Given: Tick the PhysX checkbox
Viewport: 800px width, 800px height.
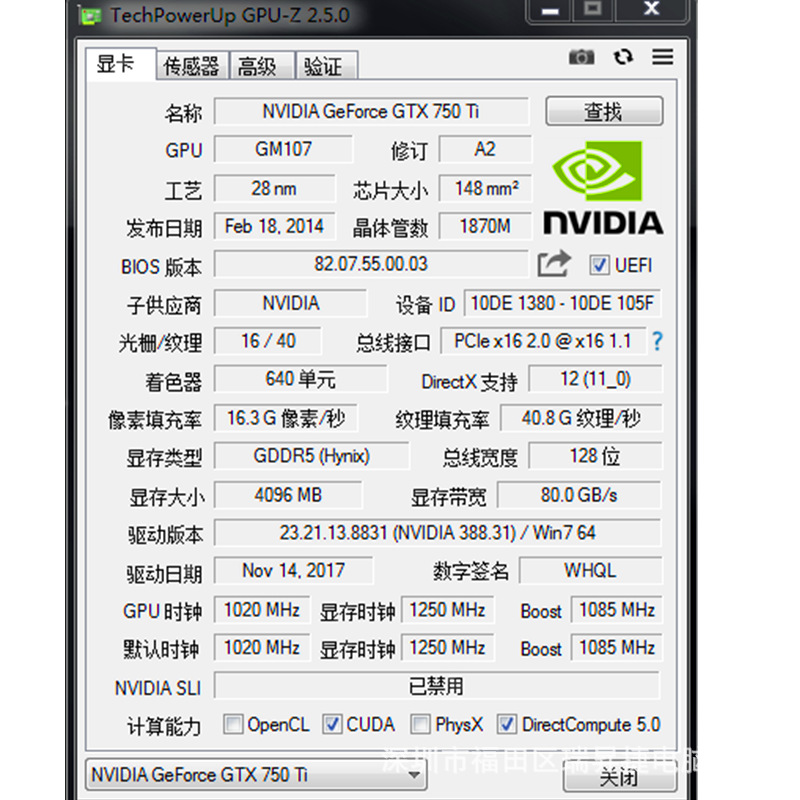Looking at the screenshot, I should (x=420, y=724).
